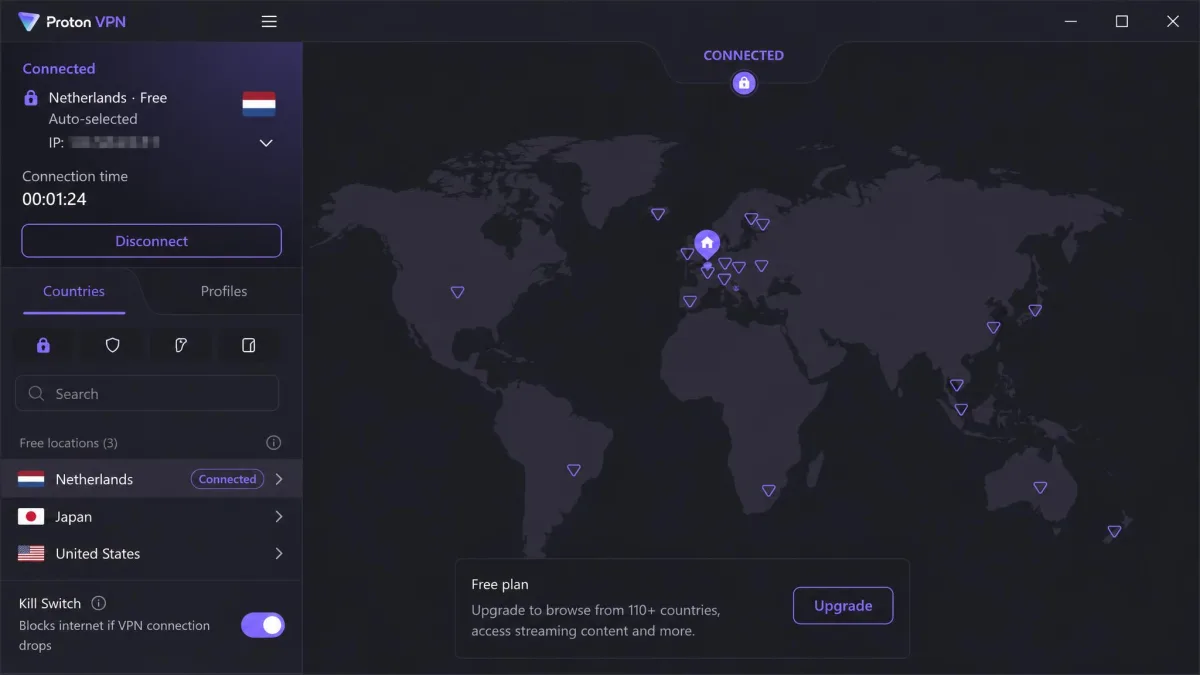Expand the United States server list chevron
1200x675 pixels.
tap(279, 554)
